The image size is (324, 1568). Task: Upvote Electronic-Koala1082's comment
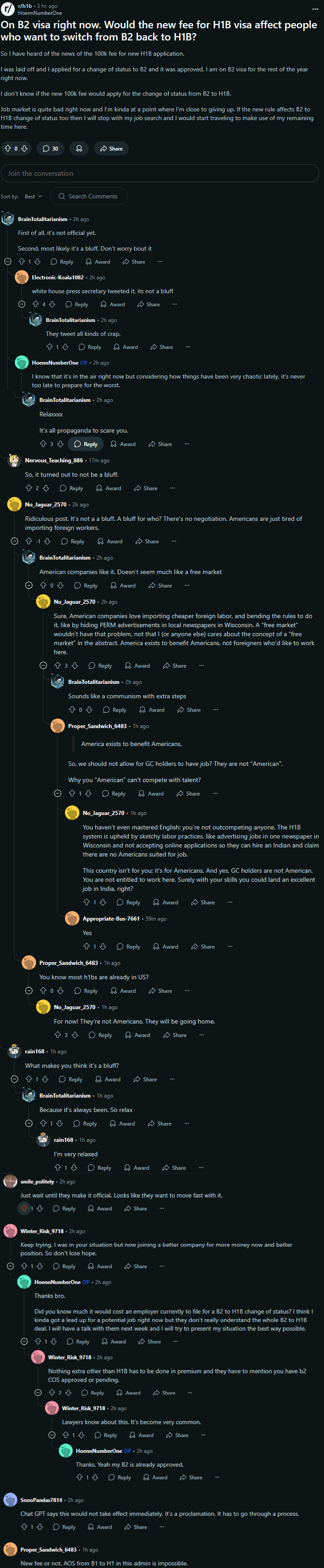pyautogui.click(x=35, y=305)
